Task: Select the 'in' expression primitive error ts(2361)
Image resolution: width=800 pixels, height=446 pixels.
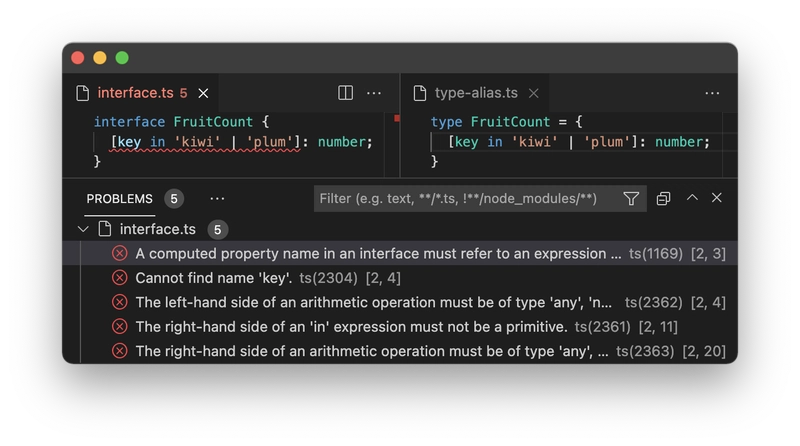Action: (400, 327)
